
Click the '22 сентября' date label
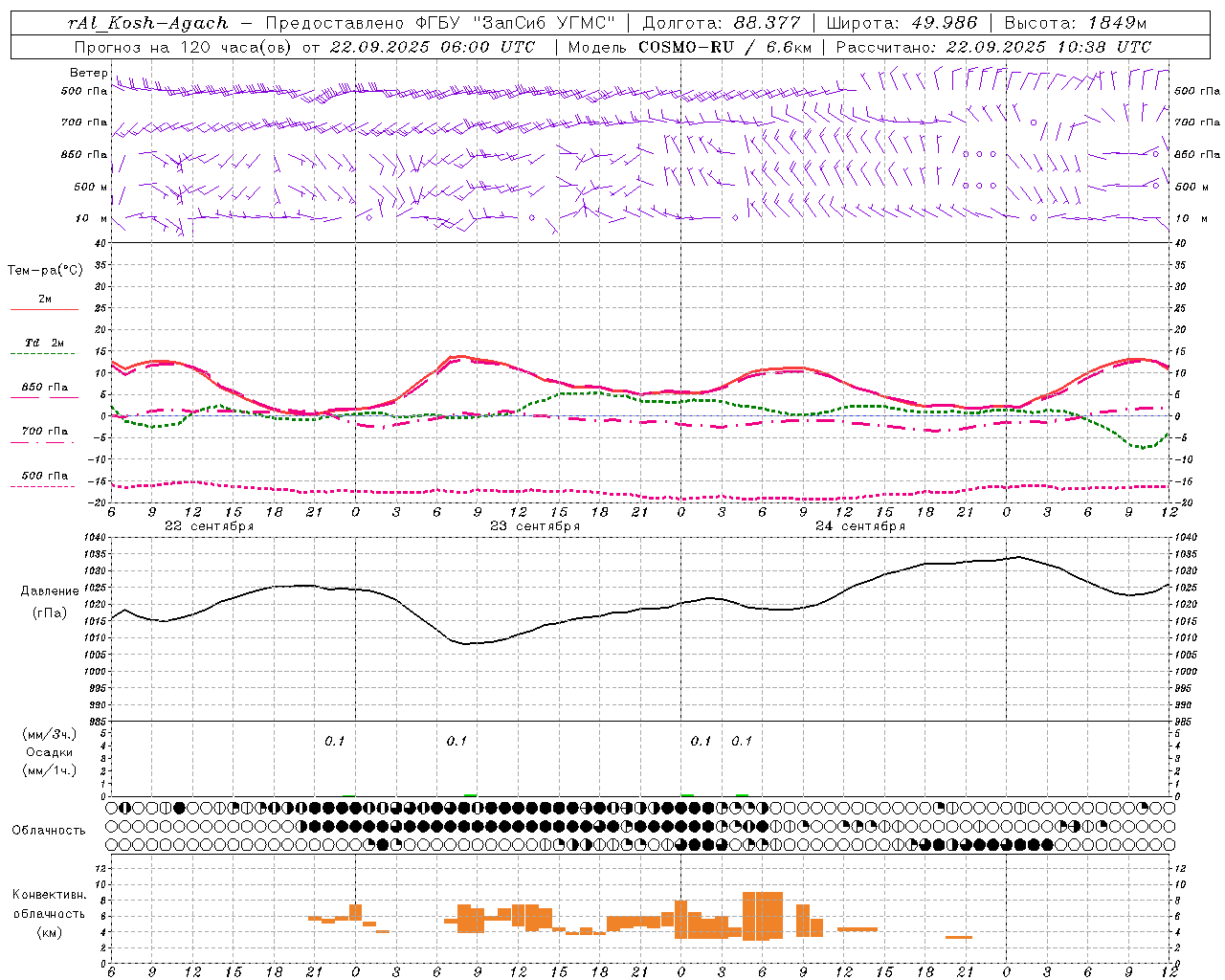pyautogui.click(x=210, y=526)
